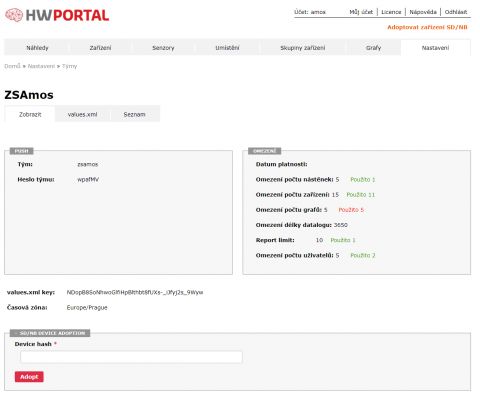Viewport: 480px width, 399px height.
Task: Click the red Adopt button
Action: [29, 377]
